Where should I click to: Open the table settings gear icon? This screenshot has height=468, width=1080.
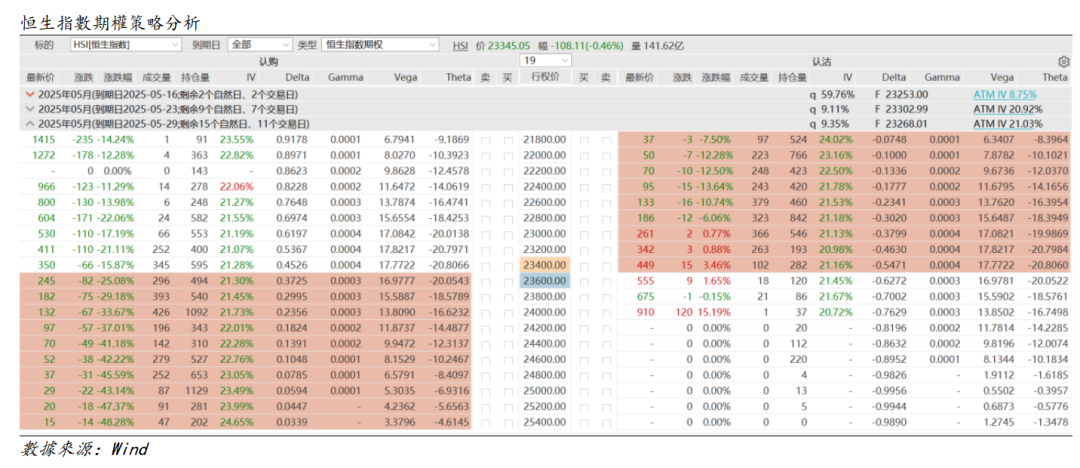pos(1064,61)
